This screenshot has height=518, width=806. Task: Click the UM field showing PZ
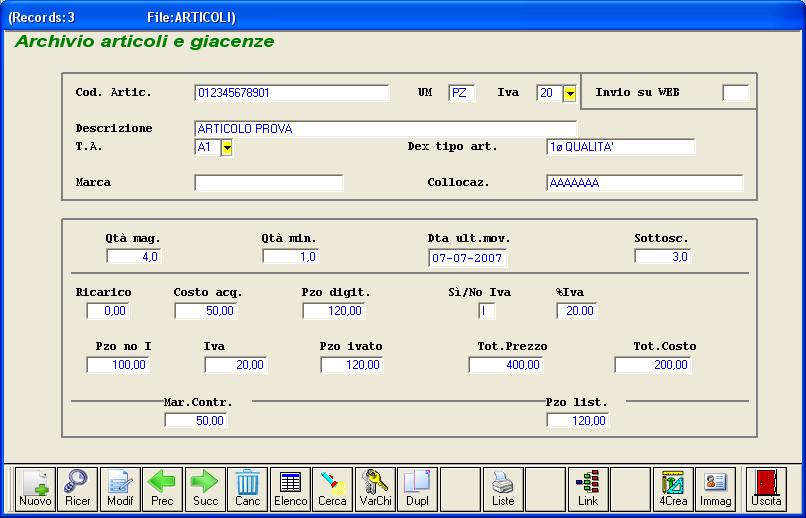(x=462, y=93)
